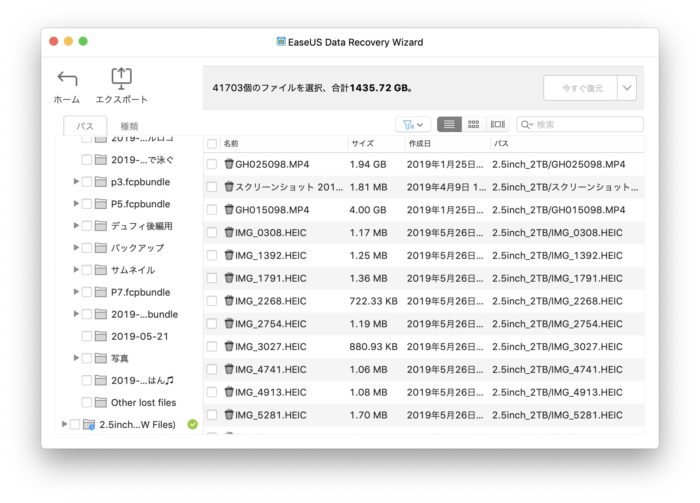
Task: Click the Other lost files folder icon
Action: (101, 402)
